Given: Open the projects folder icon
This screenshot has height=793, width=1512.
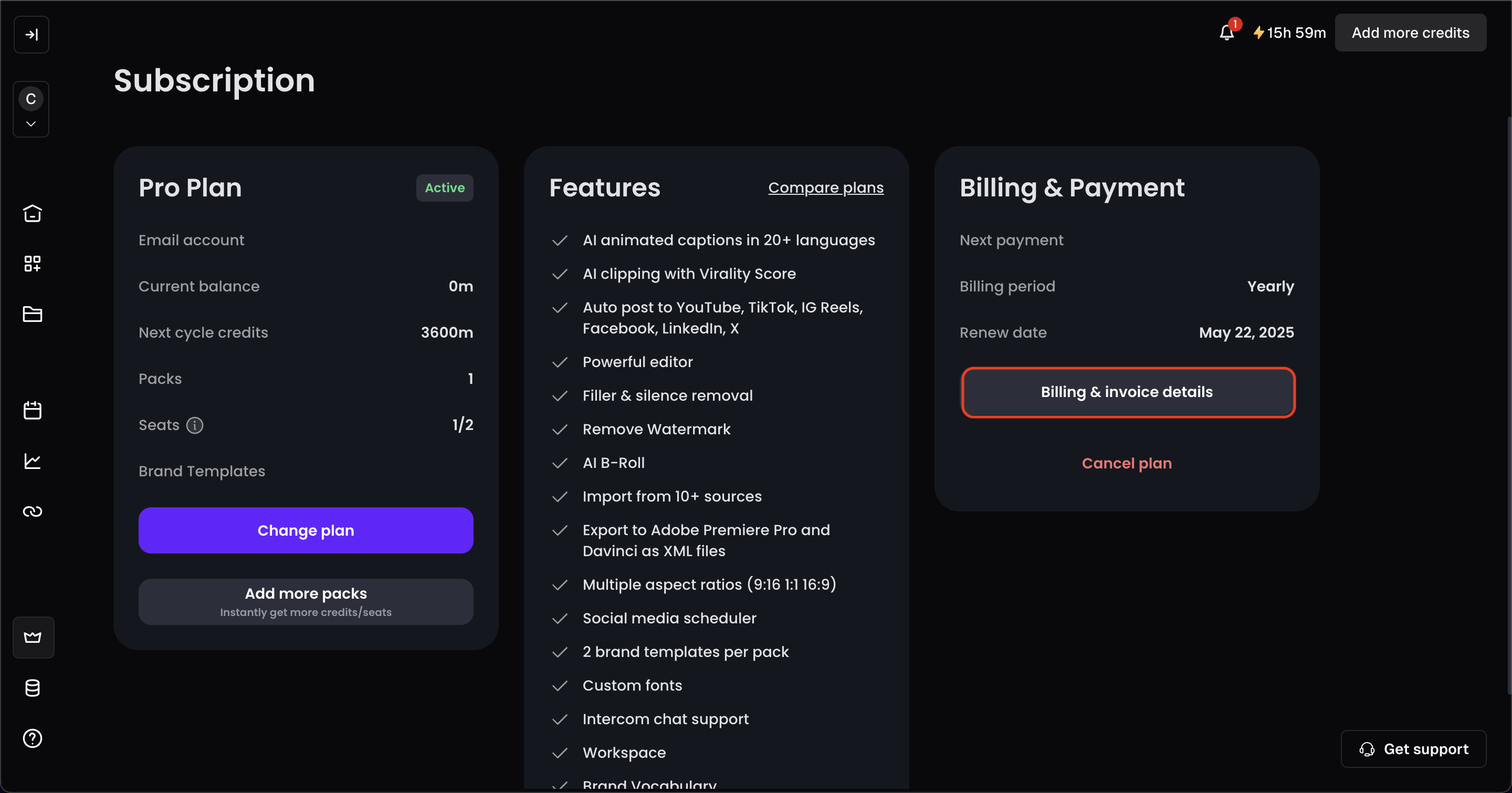Looking at the screenshot, I should pos(32,314).
